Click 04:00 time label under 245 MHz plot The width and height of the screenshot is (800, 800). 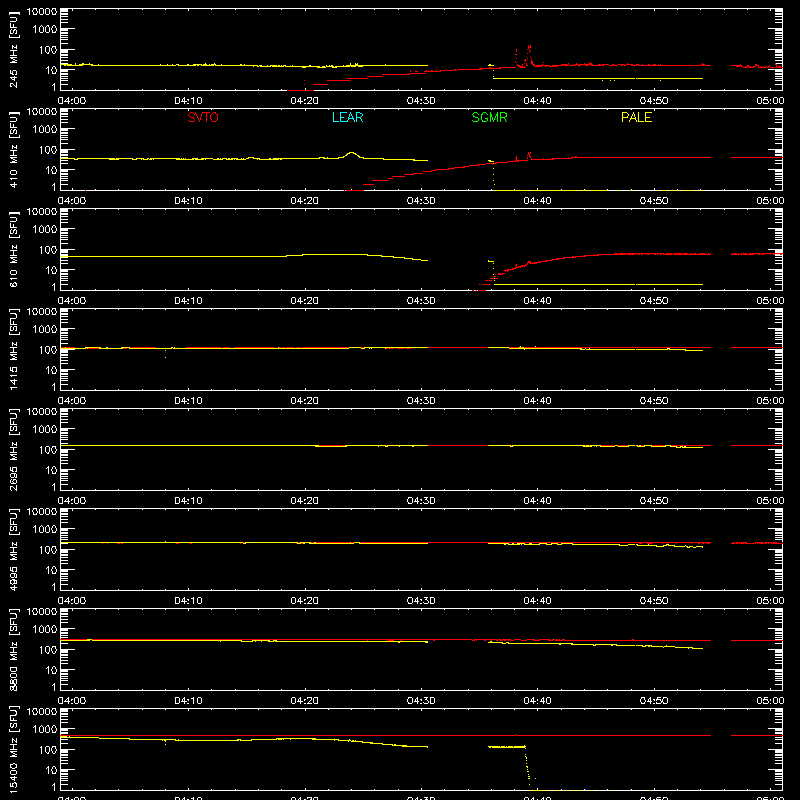71,101
